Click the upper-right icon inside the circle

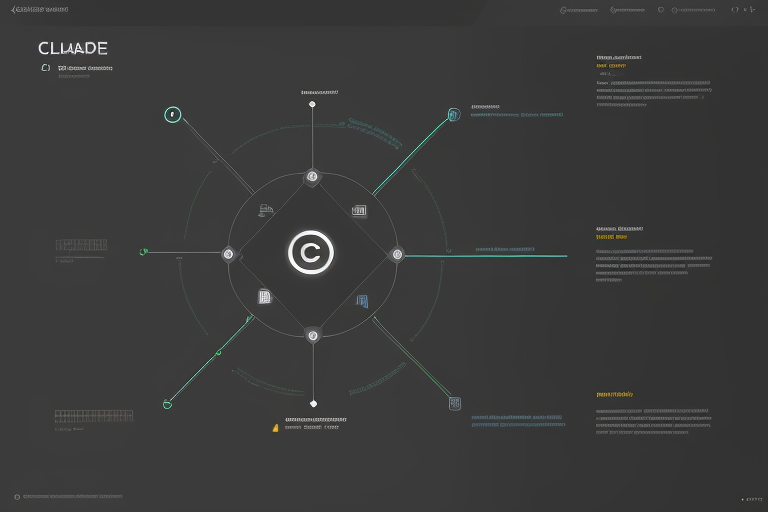[359, 211]
